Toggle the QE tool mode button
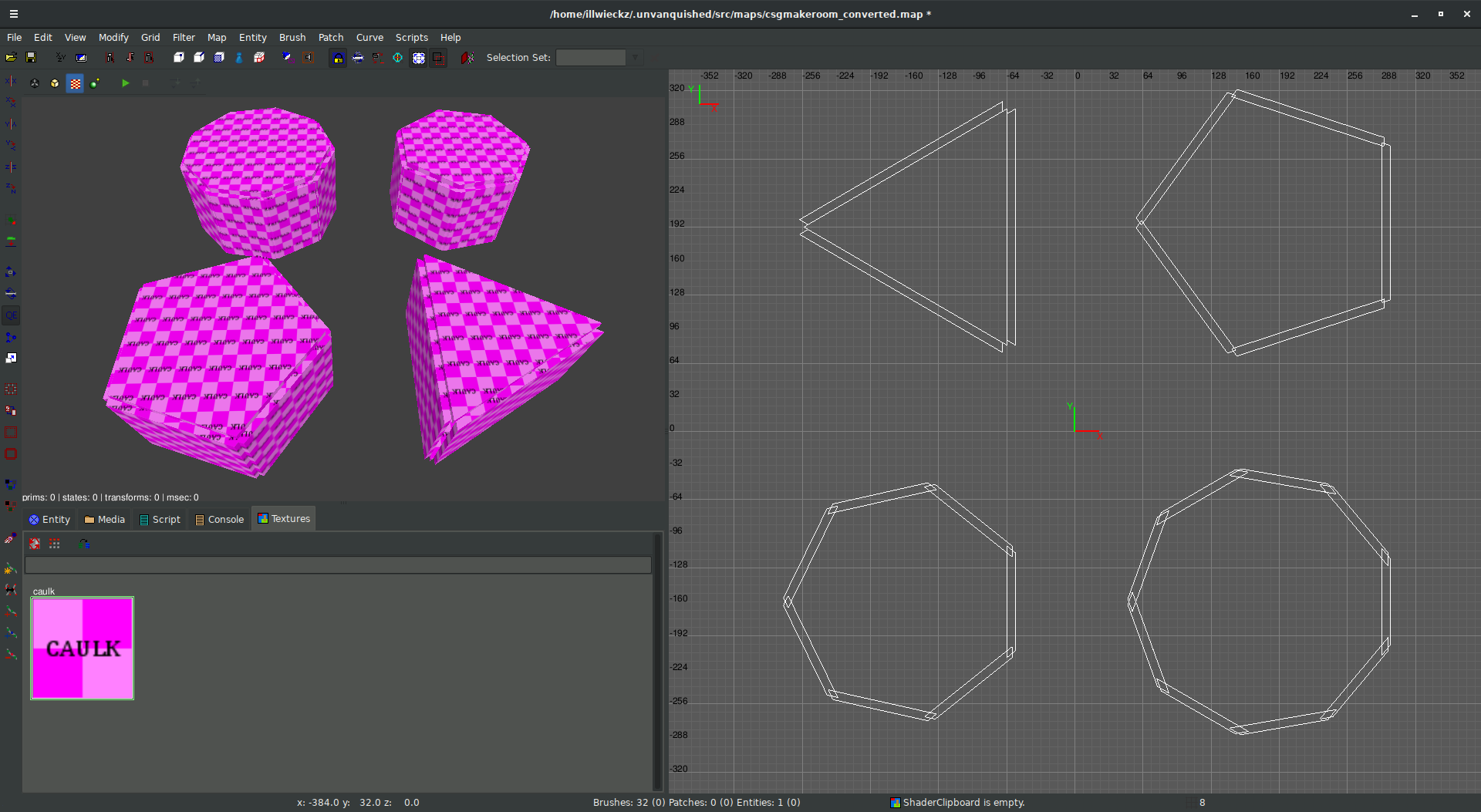The height and width of the screenshot is (812, 1481). point(11,315)
